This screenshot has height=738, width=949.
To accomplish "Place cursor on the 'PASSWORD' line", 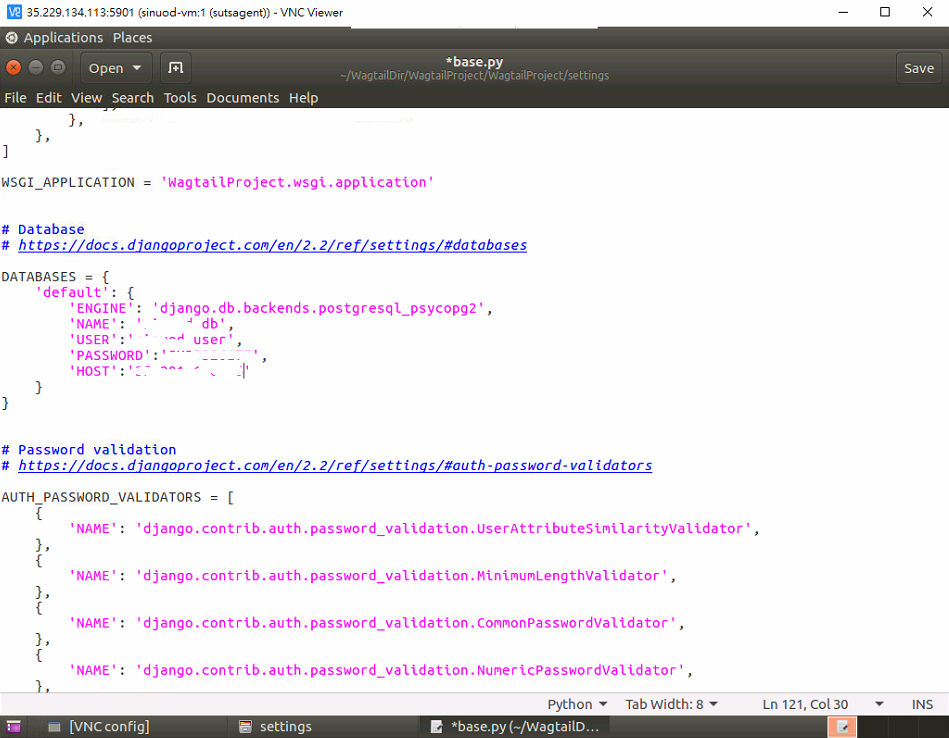I will 168,355.
